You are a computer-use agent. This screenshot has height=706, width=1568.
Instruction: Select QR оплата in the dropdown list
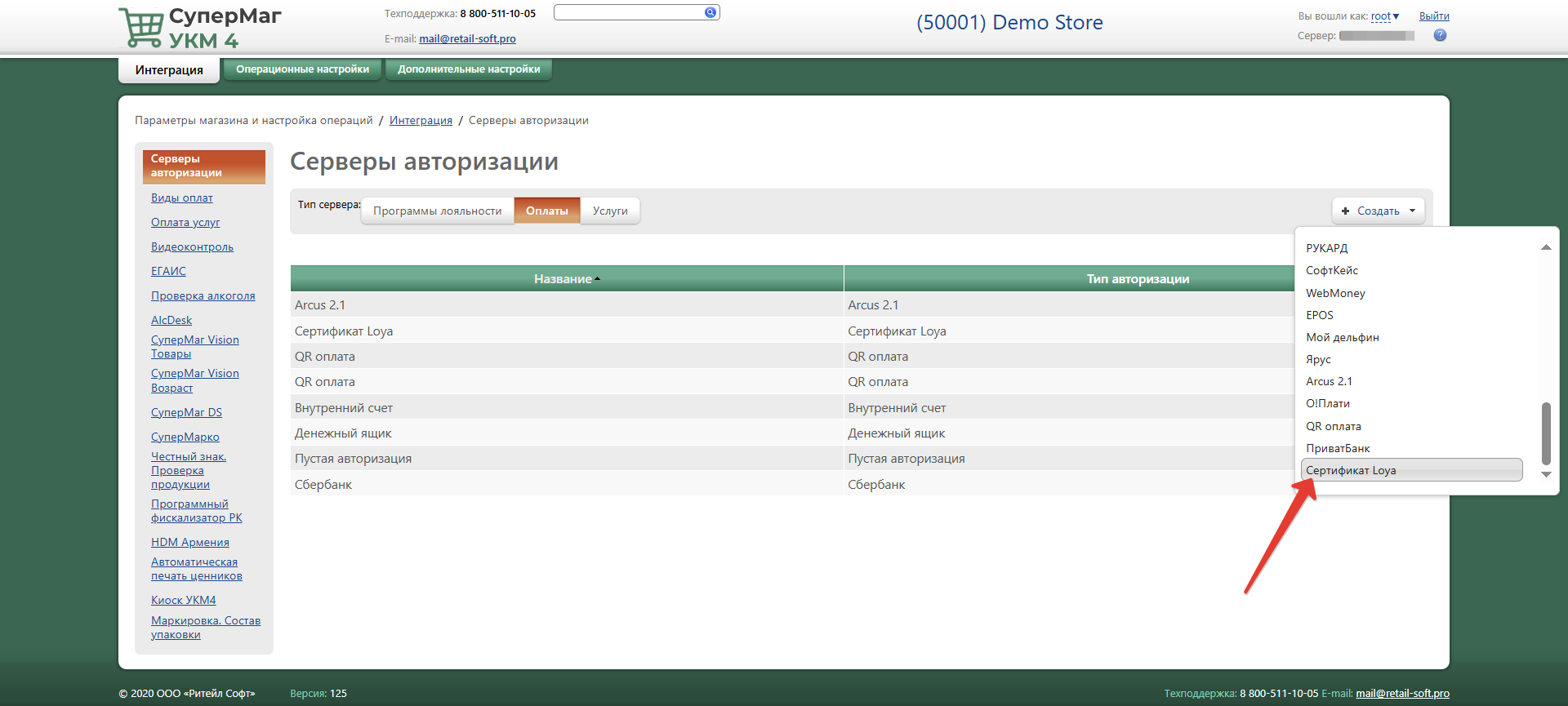pyautogui.click(x=1333, y=426)
